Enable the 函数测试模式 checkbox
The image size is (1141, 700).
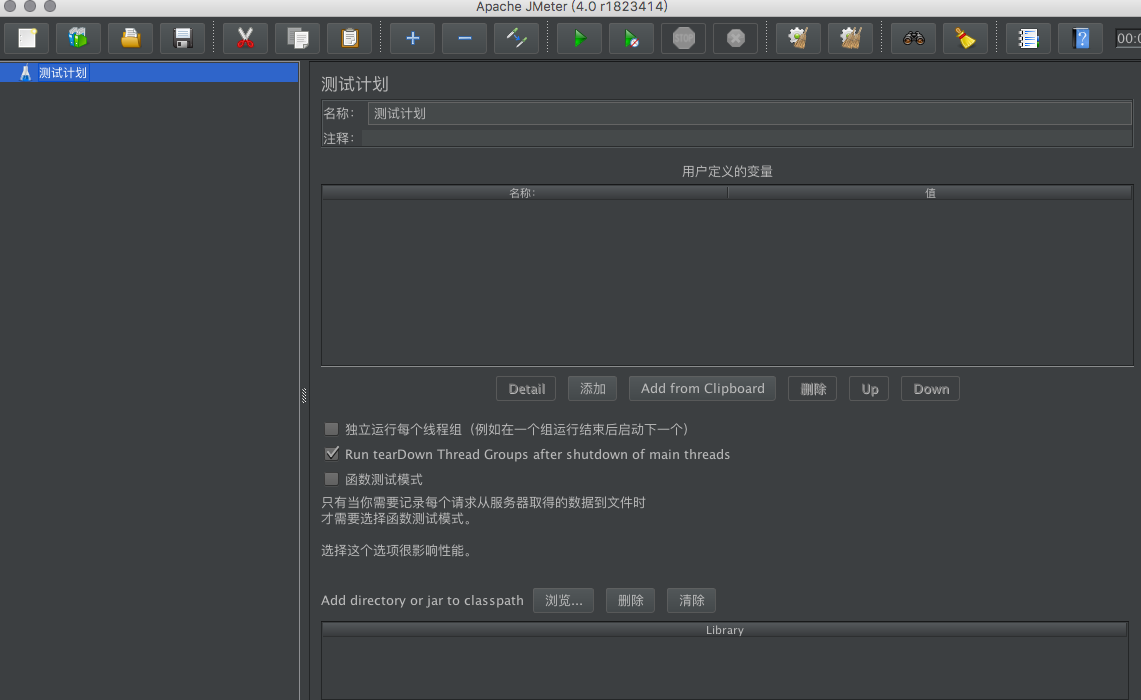pyautogui.click(x=331, y=479)
